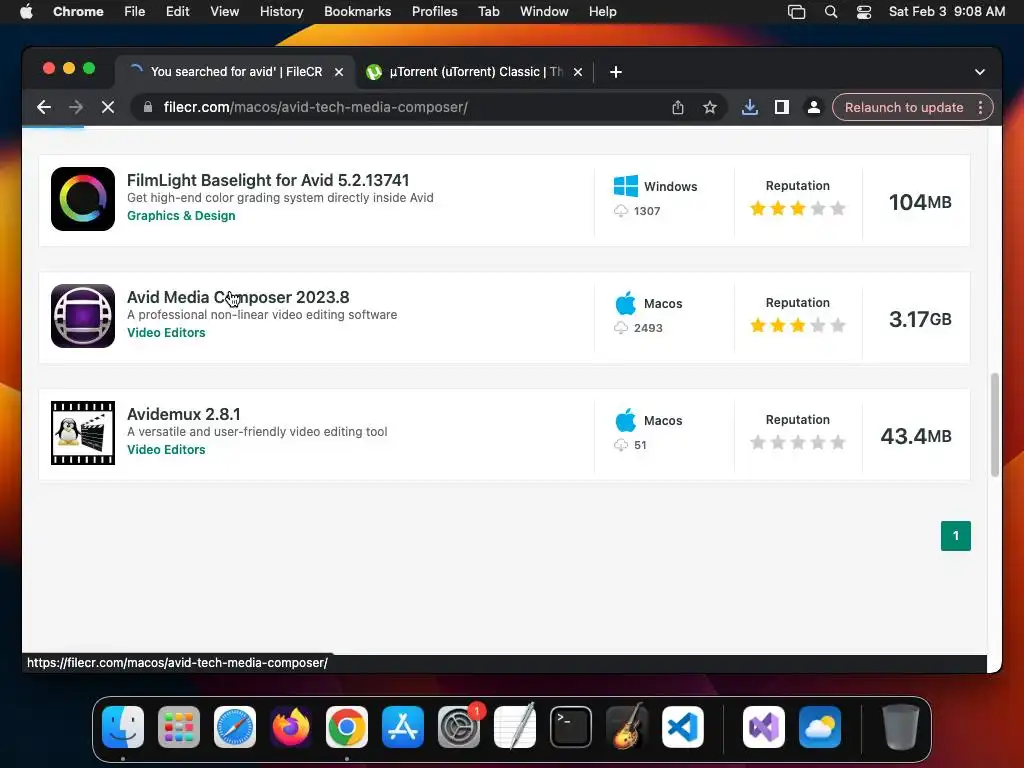Click page 1 pagination button
This screenshot has height=768, width=1024.
[955, 536]
